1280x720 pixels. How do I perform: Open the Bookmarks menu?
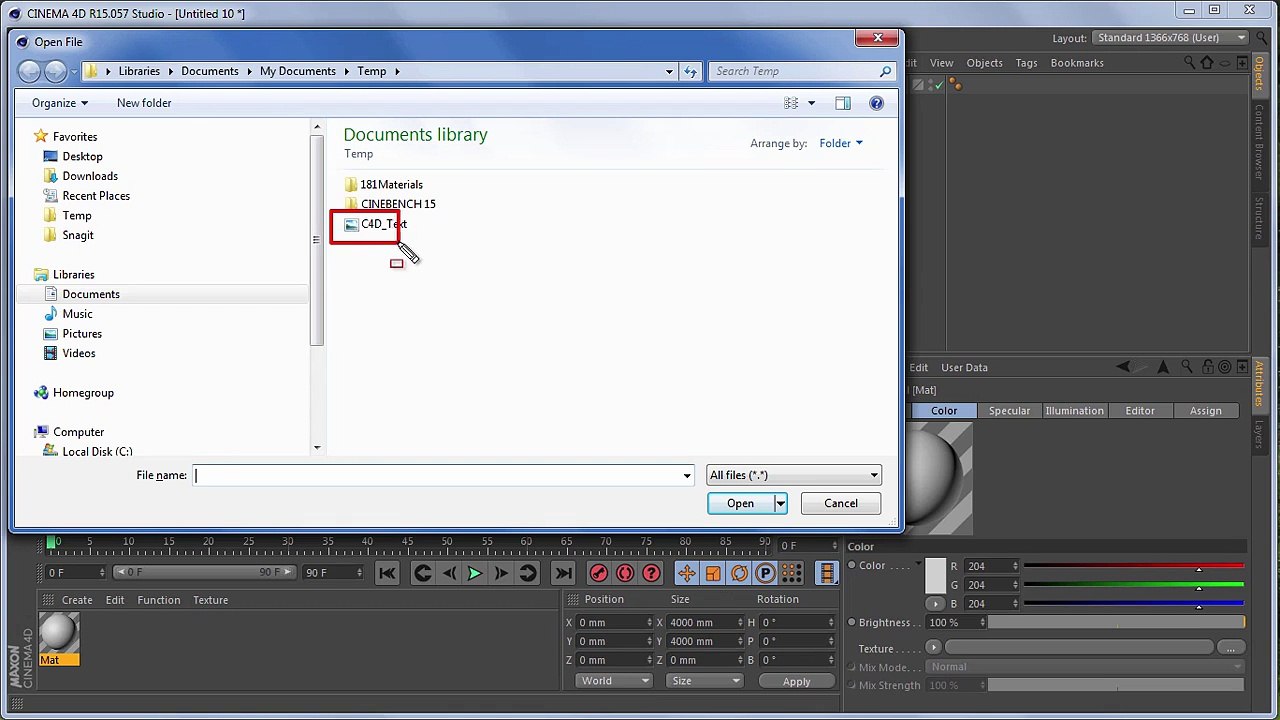(x=1077, y=63)
